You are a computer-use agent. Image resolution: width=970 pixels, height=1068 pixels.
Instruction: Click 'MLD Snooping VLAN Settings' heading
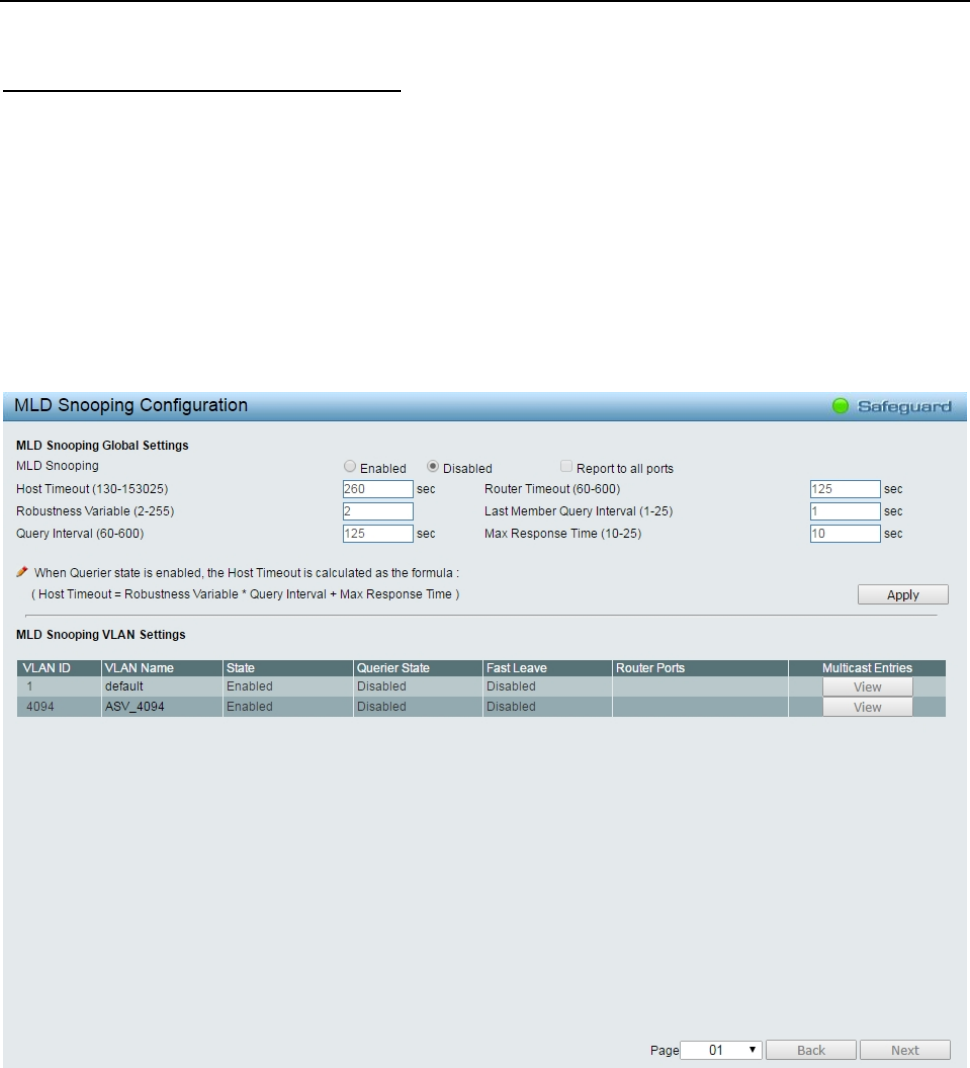click(101, 634)
